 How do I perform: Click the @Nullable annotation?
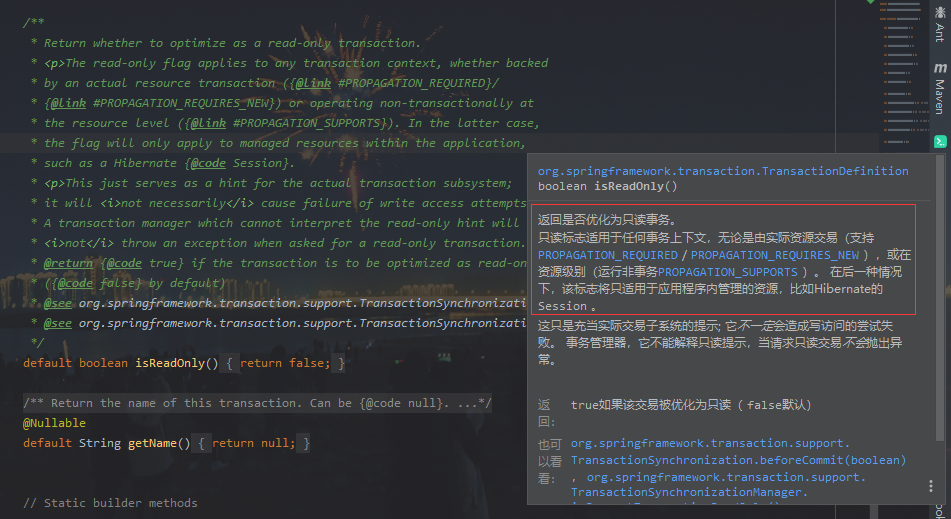coord(54,423)
